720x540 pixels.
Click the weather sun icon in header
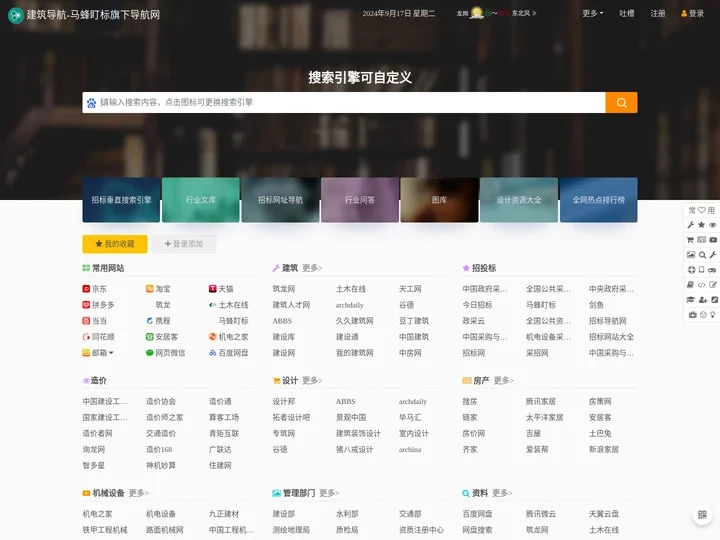click(477, 13)
